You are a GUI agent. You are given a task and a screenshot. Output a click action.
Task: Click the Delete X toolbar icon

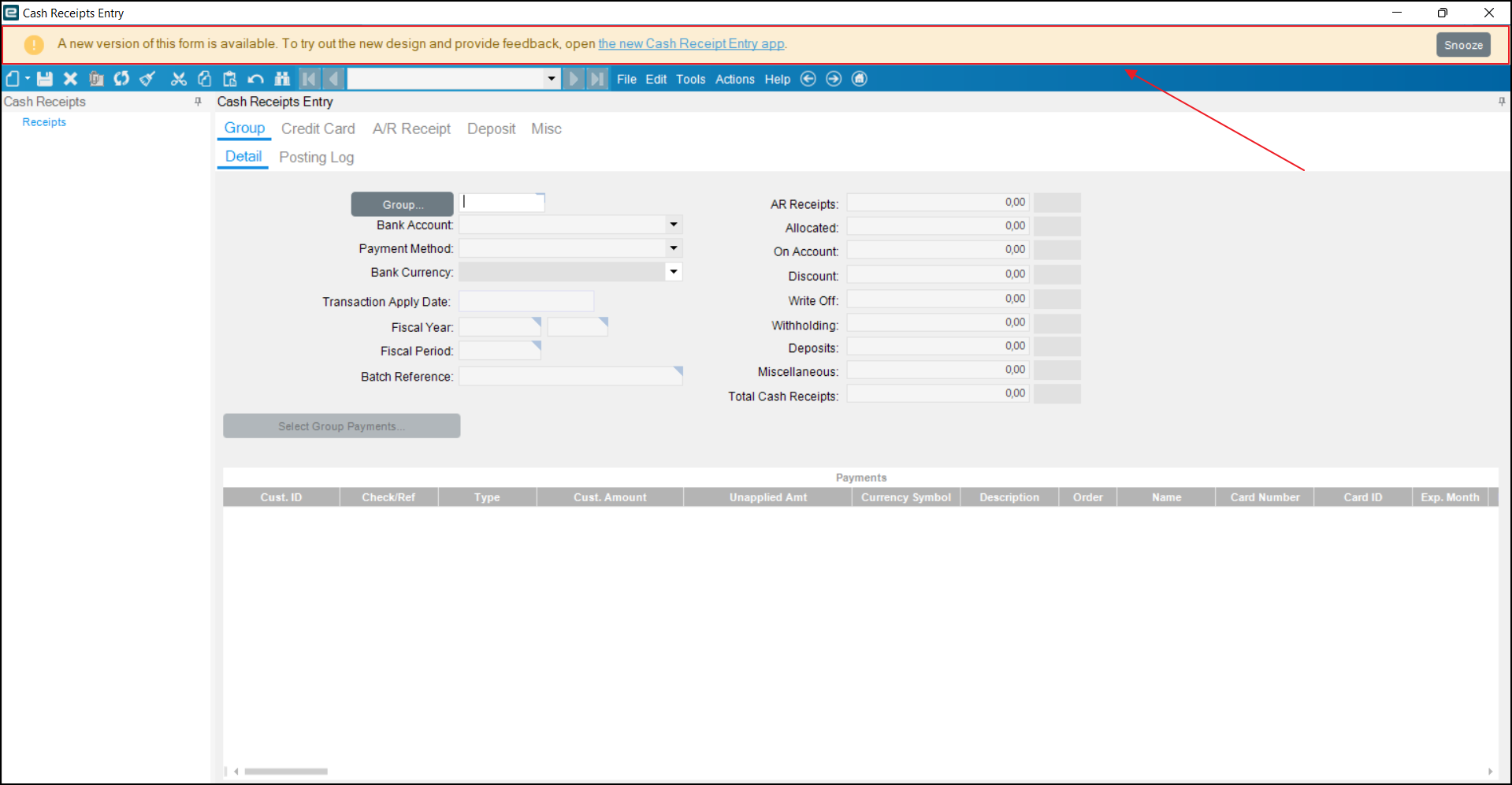tap(70, 79)
